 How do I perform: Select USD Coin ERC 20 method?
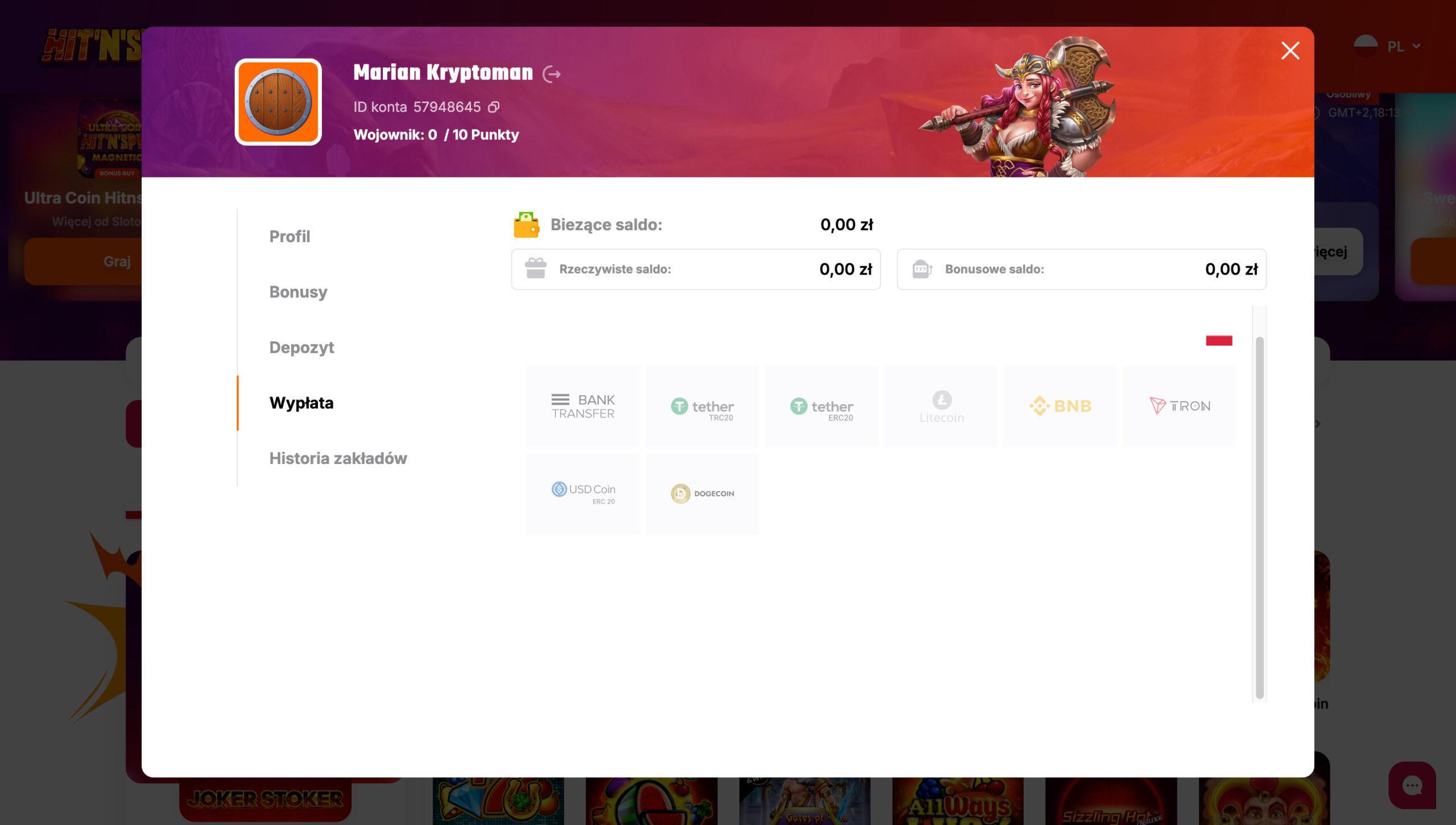click(x=583, y=494)
